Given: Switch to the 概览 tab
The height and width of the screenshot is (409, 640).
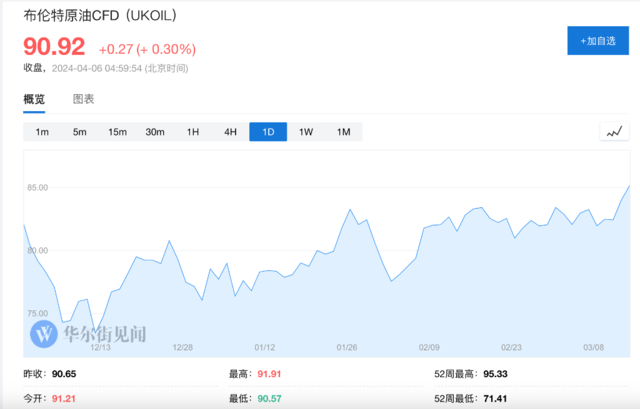Looking at the screenshot, I should 35,99.
